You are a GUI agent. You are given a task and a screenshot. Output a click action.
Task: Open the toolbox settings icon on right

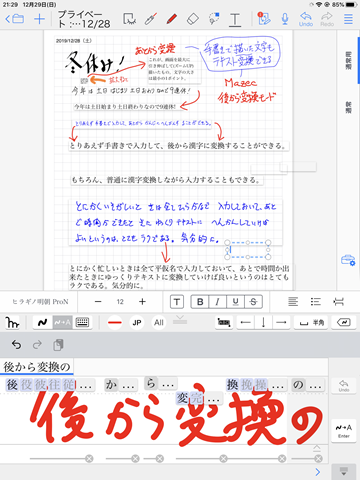point(348,260)
